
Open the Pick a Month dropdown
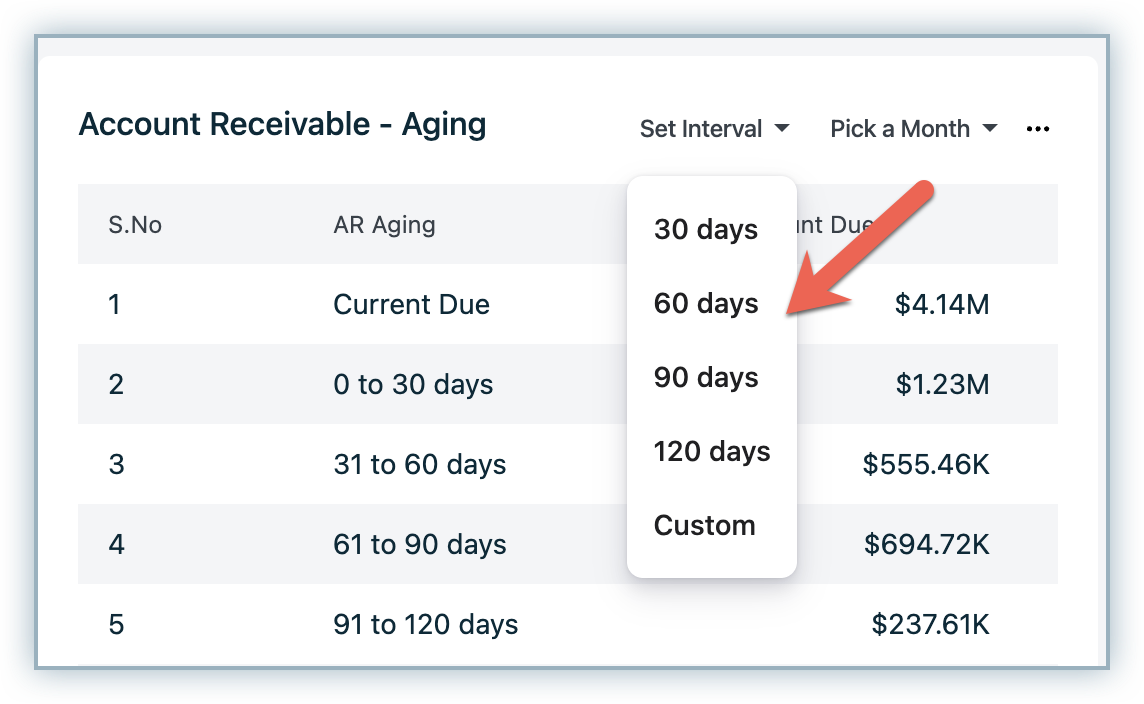913,129
